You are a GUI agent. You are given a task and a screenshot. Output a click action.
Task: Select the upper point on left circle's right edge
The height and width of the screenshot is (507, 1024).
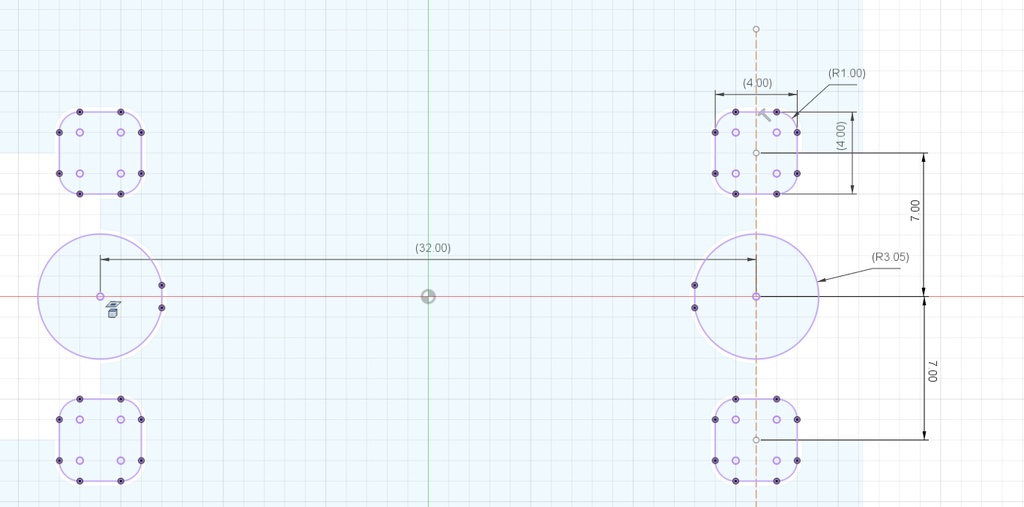click(x=162, y=286)
